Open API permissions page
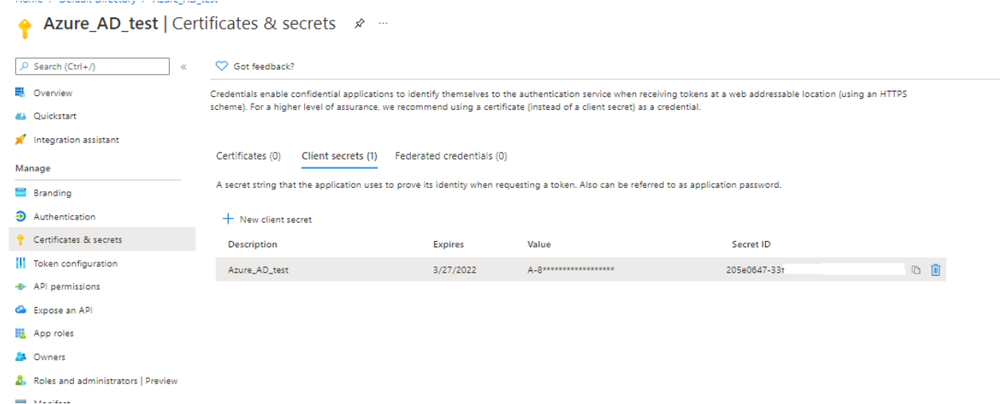This screenshot has width=1000, height=404. [66, 287]
